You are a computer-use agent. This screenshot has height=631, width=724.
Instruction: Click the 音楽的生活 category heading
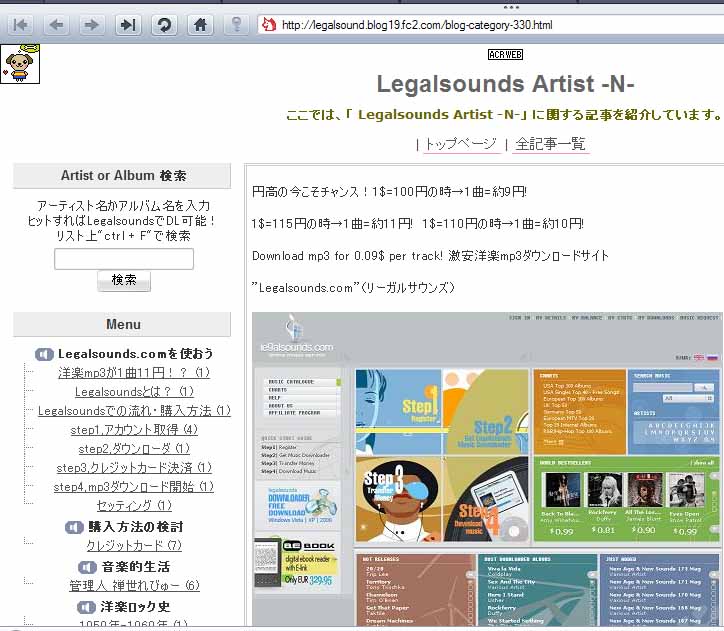point(136,567)
